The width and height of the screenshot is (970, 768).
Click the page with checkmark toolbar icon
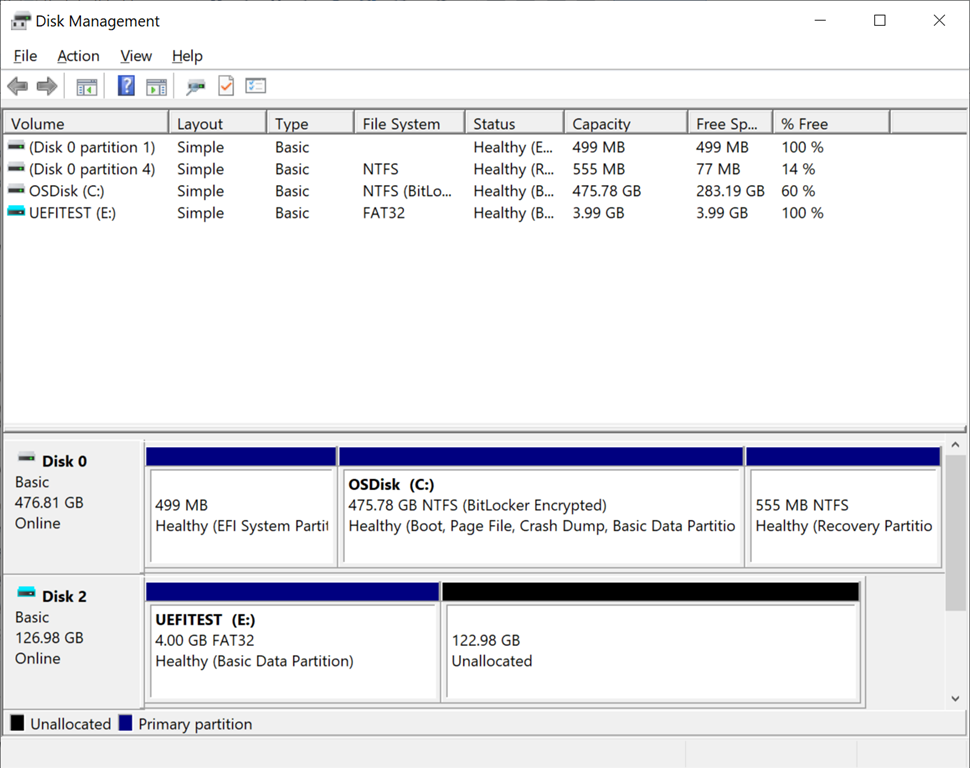(226, 87)
